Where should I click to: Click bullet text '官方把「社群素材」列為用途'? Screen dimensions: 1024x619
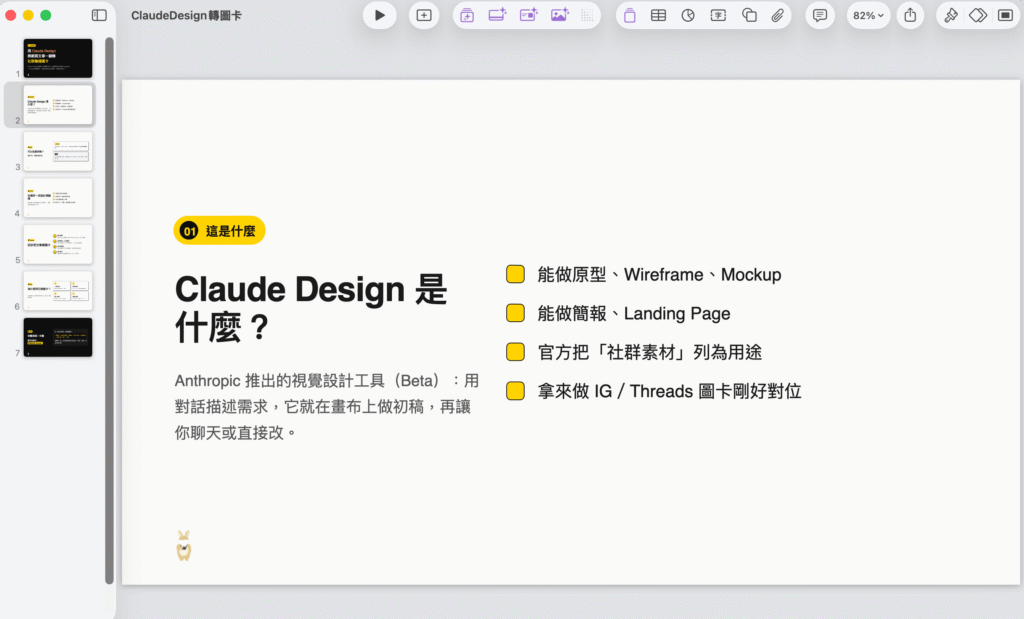point(650,352)
